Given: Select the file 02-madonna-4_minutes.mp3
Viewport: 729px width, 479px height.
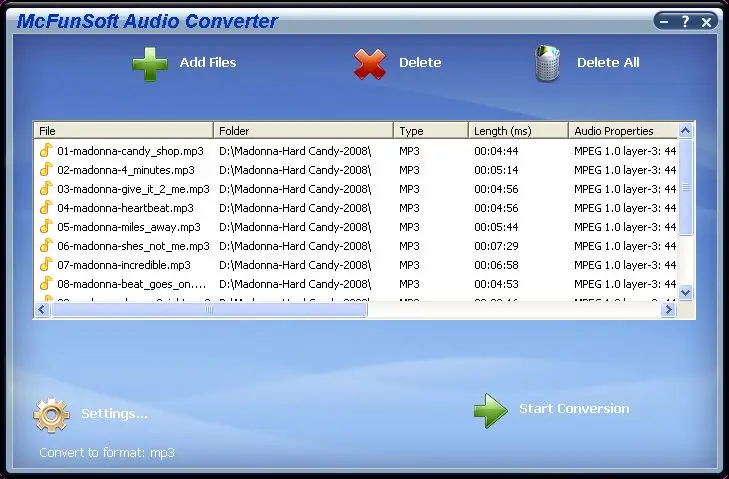Looking at the screenshot, I should [x=126, y=170].
